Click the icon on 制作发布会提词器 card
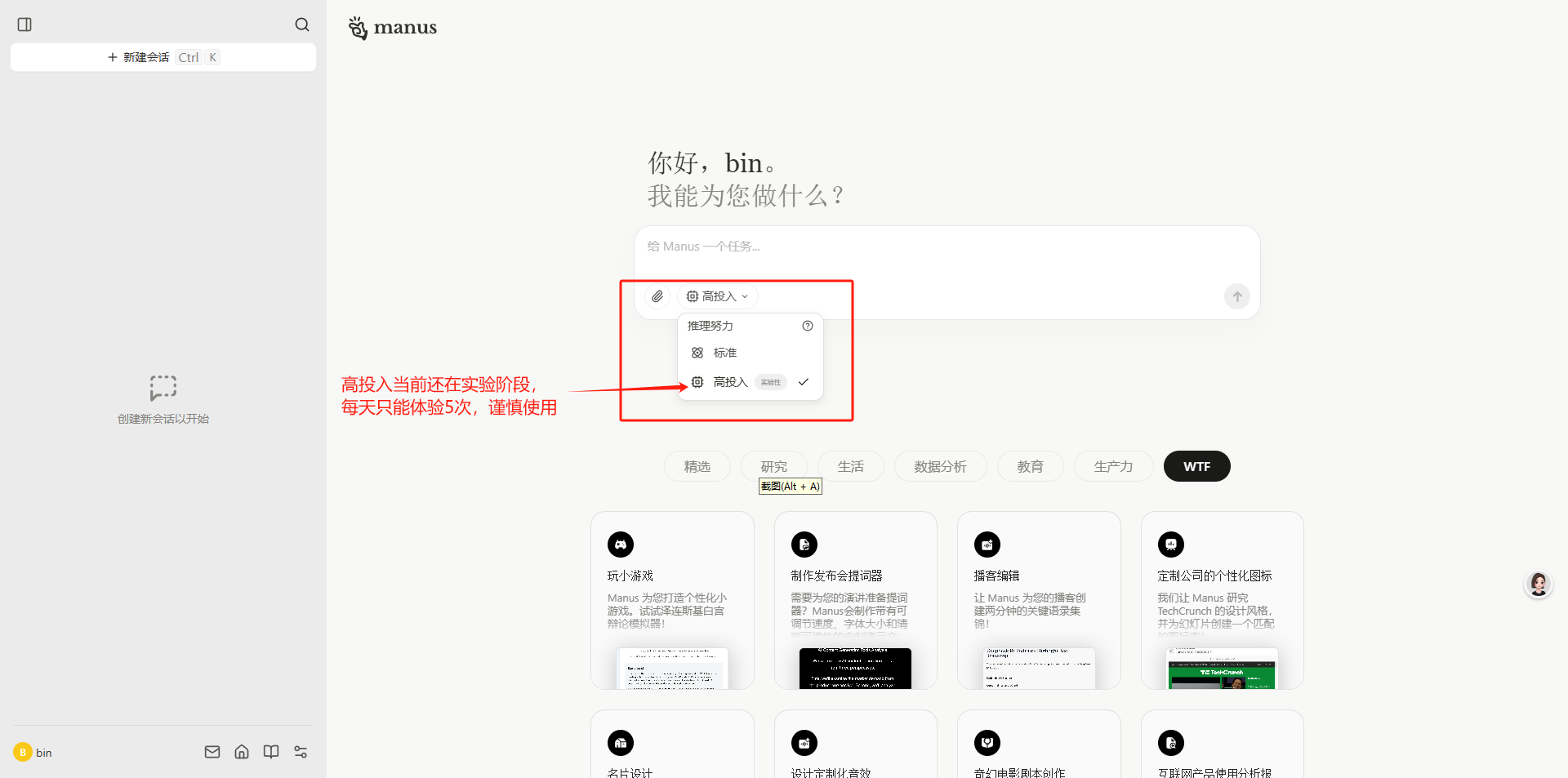 804,545
